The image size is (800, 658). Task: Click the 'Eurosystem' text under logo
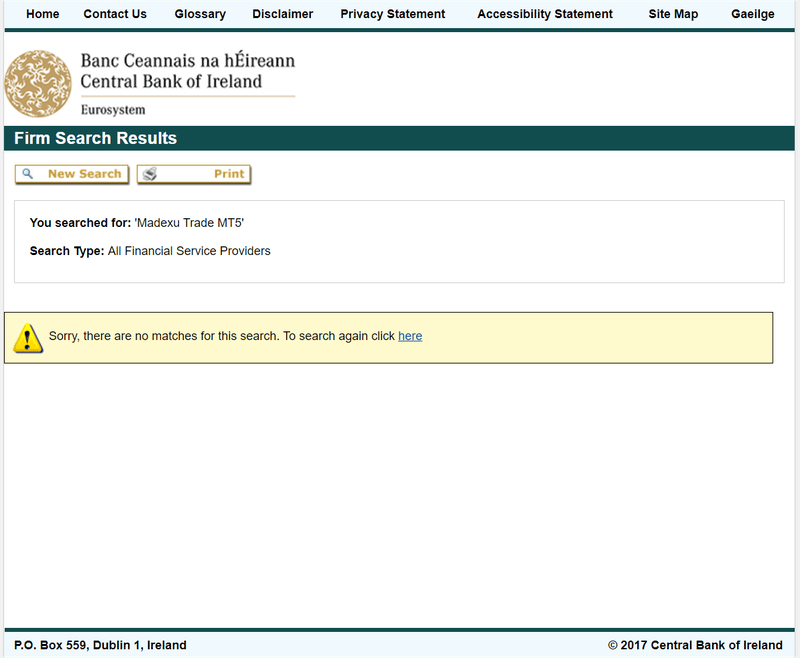pos(113,110)
